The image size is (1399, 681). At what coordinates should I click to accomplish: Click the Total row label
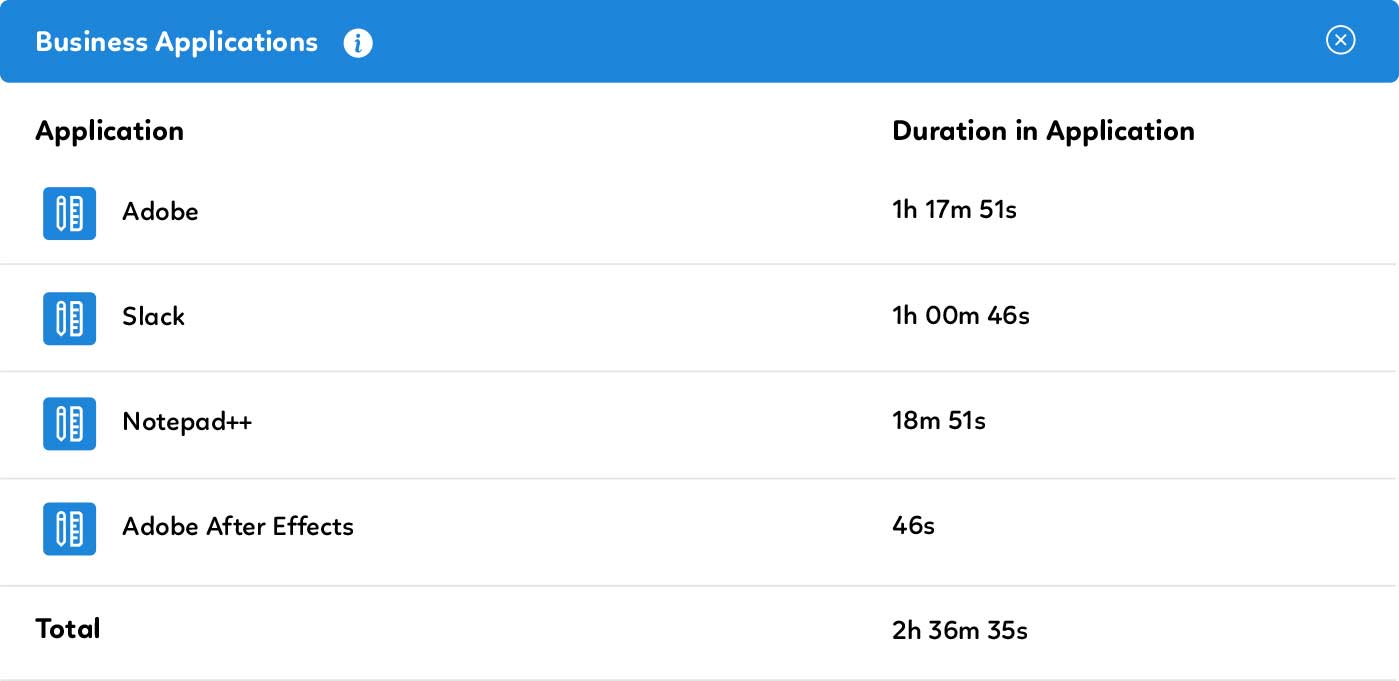tap(68, 629)
